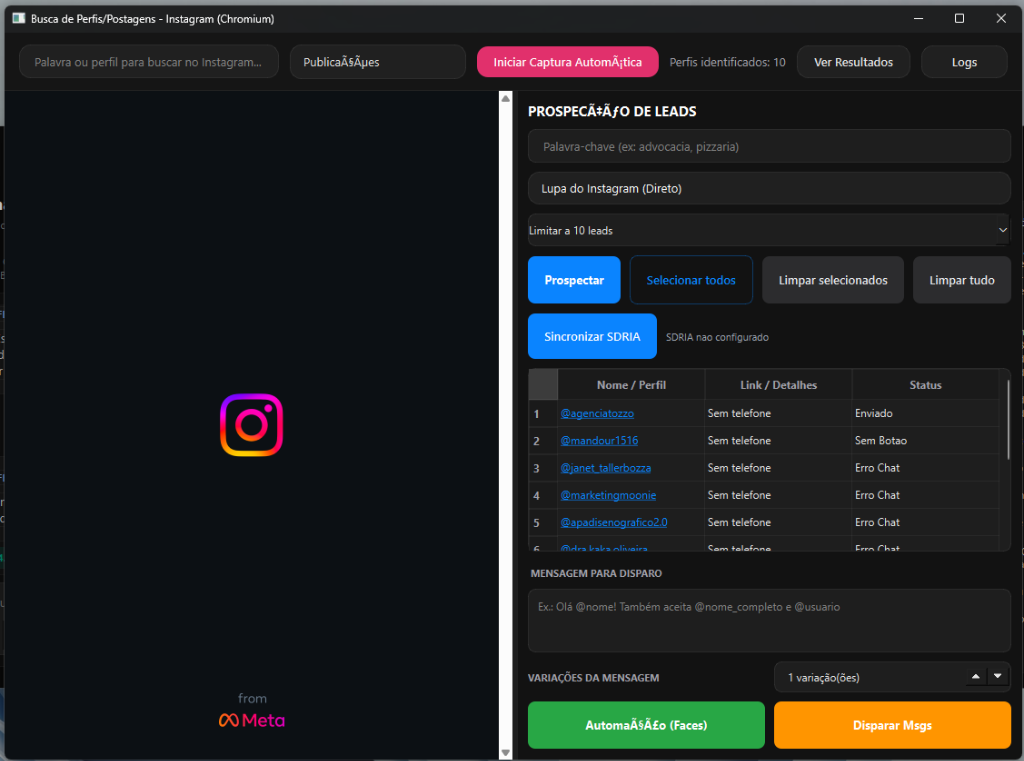Click the message text area for disparo
Screen dimensions: 1024x761
coord(769,621)
